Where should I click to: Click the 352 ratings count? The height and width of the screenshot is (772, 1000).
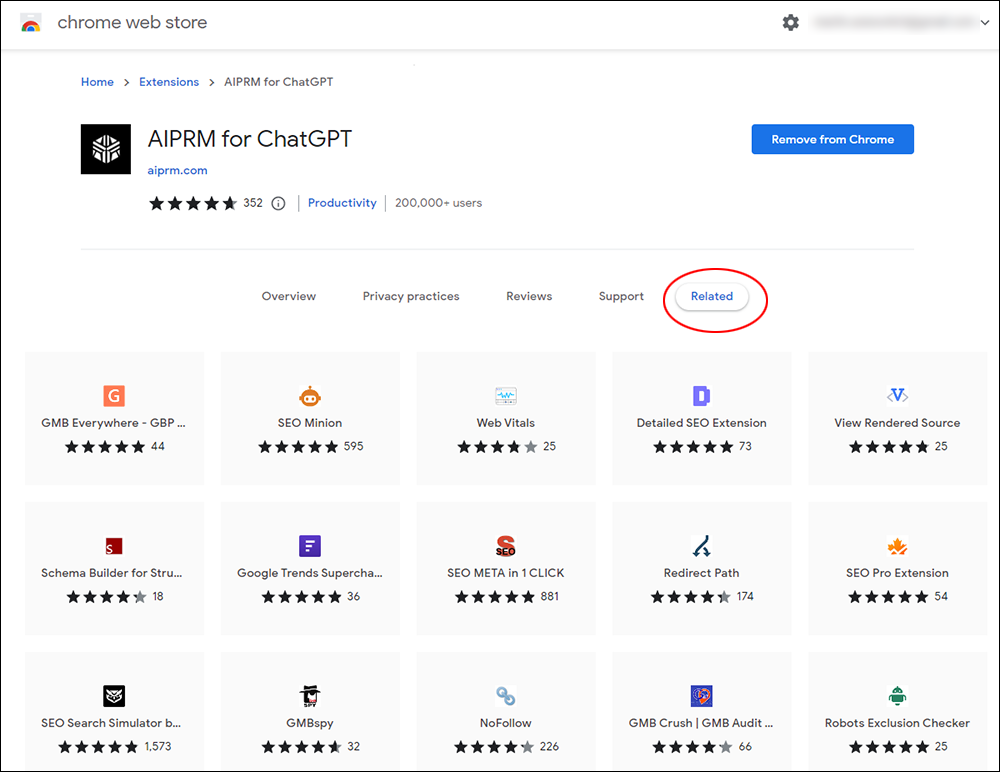253,203
